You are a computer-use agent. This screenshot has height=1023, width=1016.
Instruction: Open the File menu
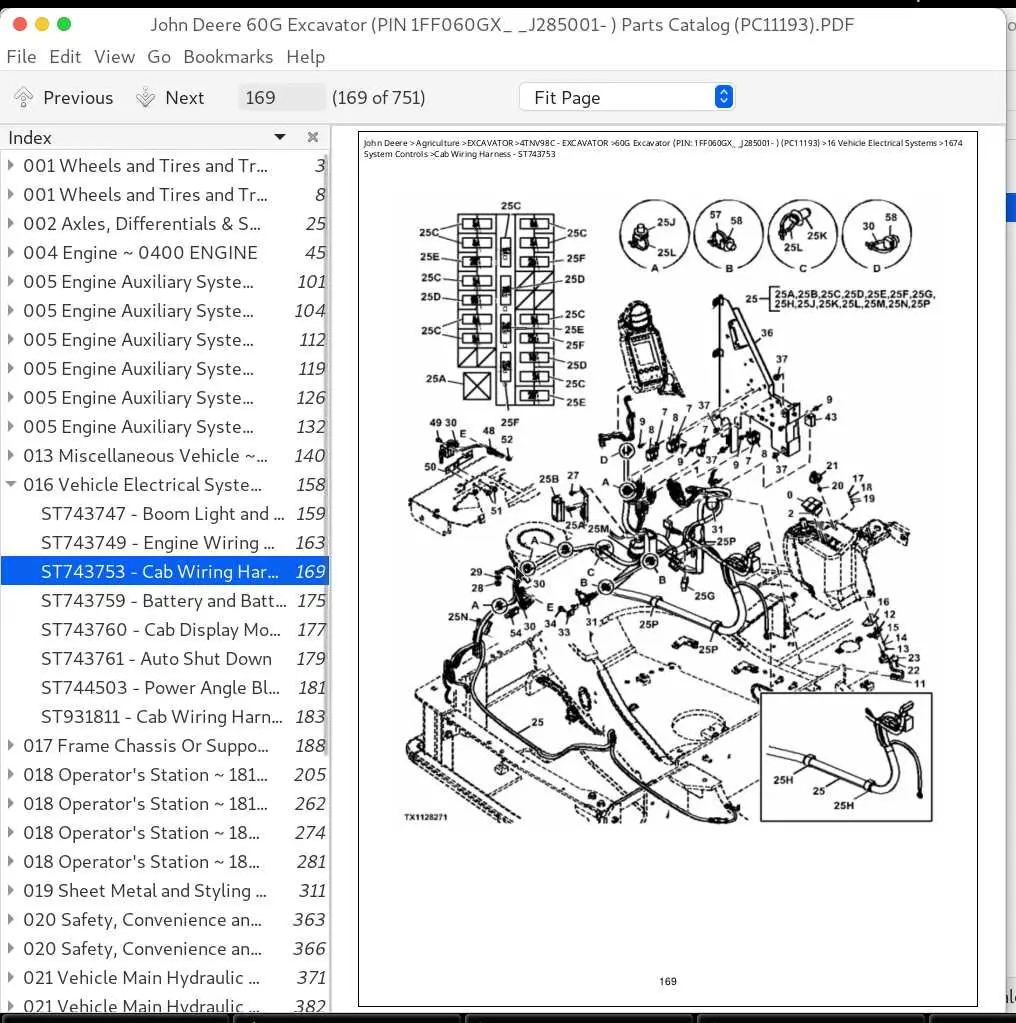22,57
